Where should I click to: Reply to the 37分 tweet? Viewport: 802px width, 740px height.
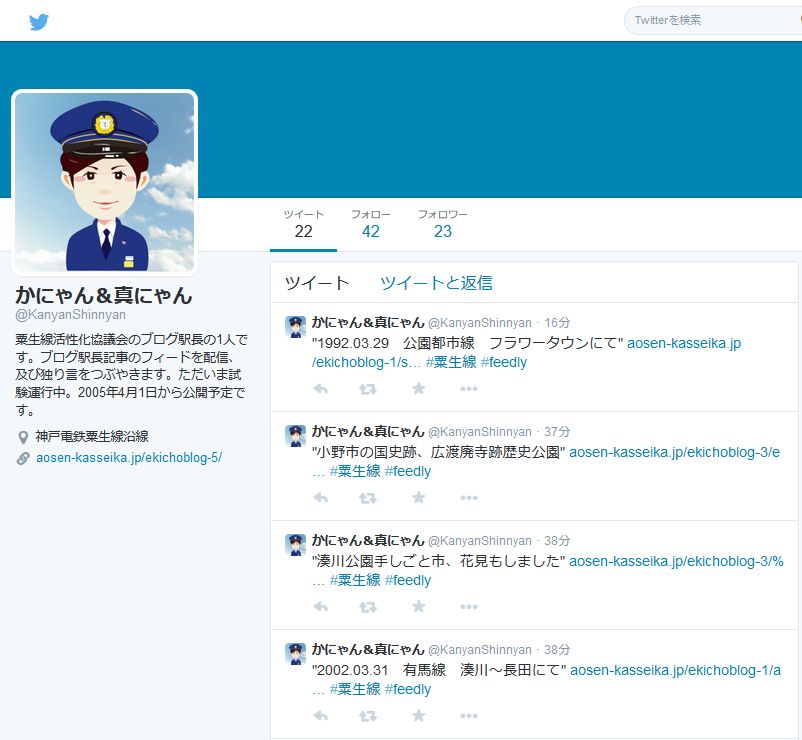320,498
